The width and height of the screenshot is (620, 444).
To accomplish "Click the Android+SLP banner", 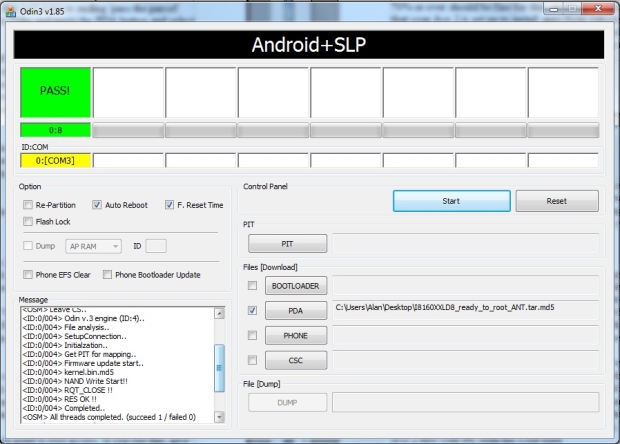I will [309, 45].
